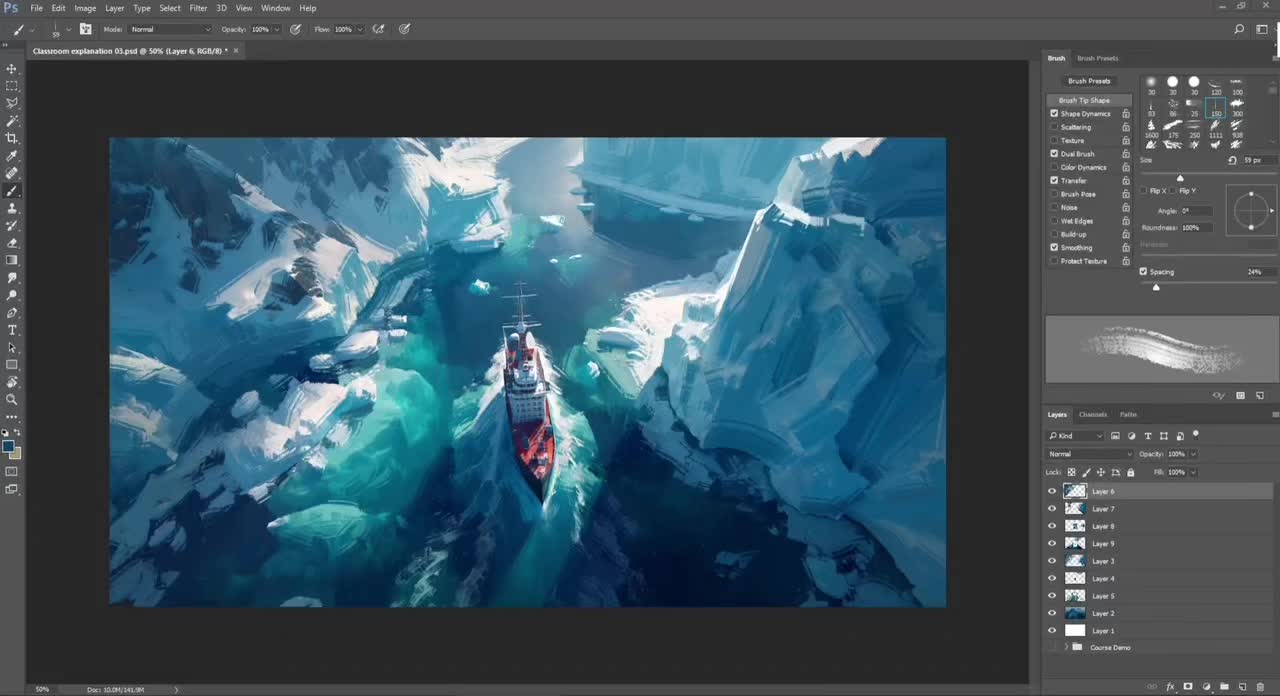
Task: Open the layer Fill dropdown arrow
Action: [1193, 472]
